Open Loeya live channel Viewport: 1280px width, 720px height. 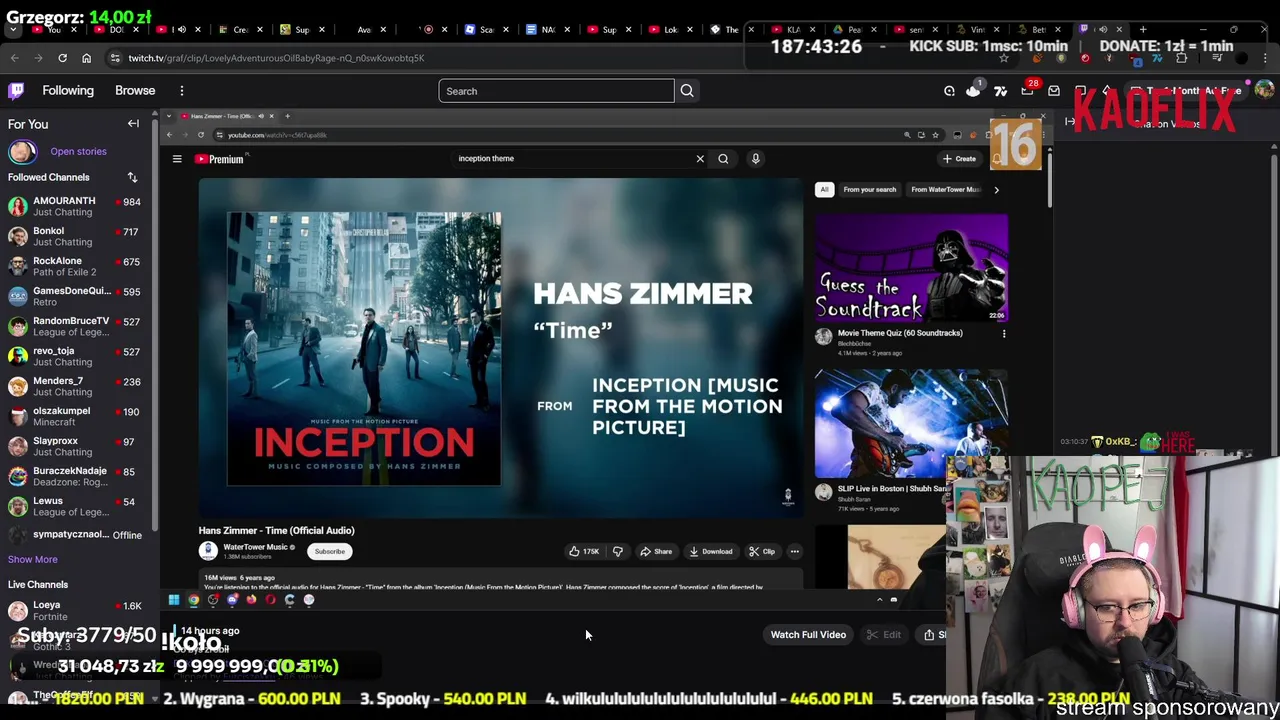click(x=75, y=610)
